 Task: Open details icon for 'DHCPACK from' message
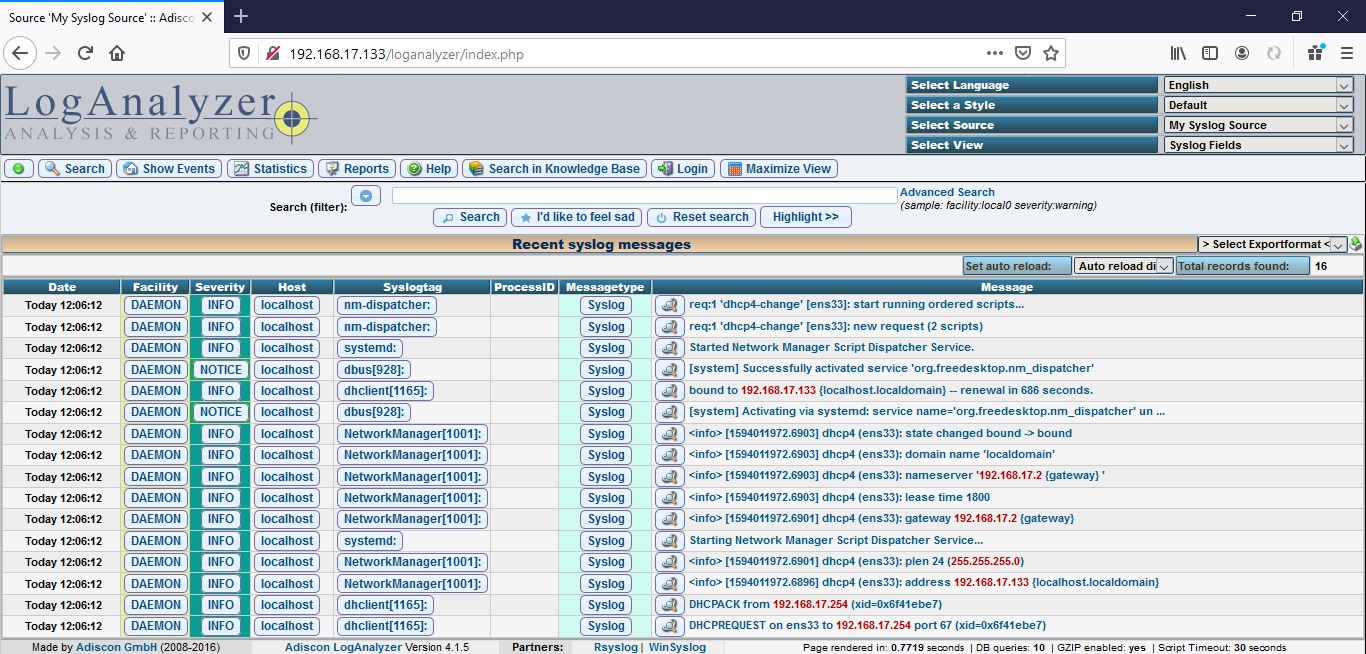click(669, 605)
